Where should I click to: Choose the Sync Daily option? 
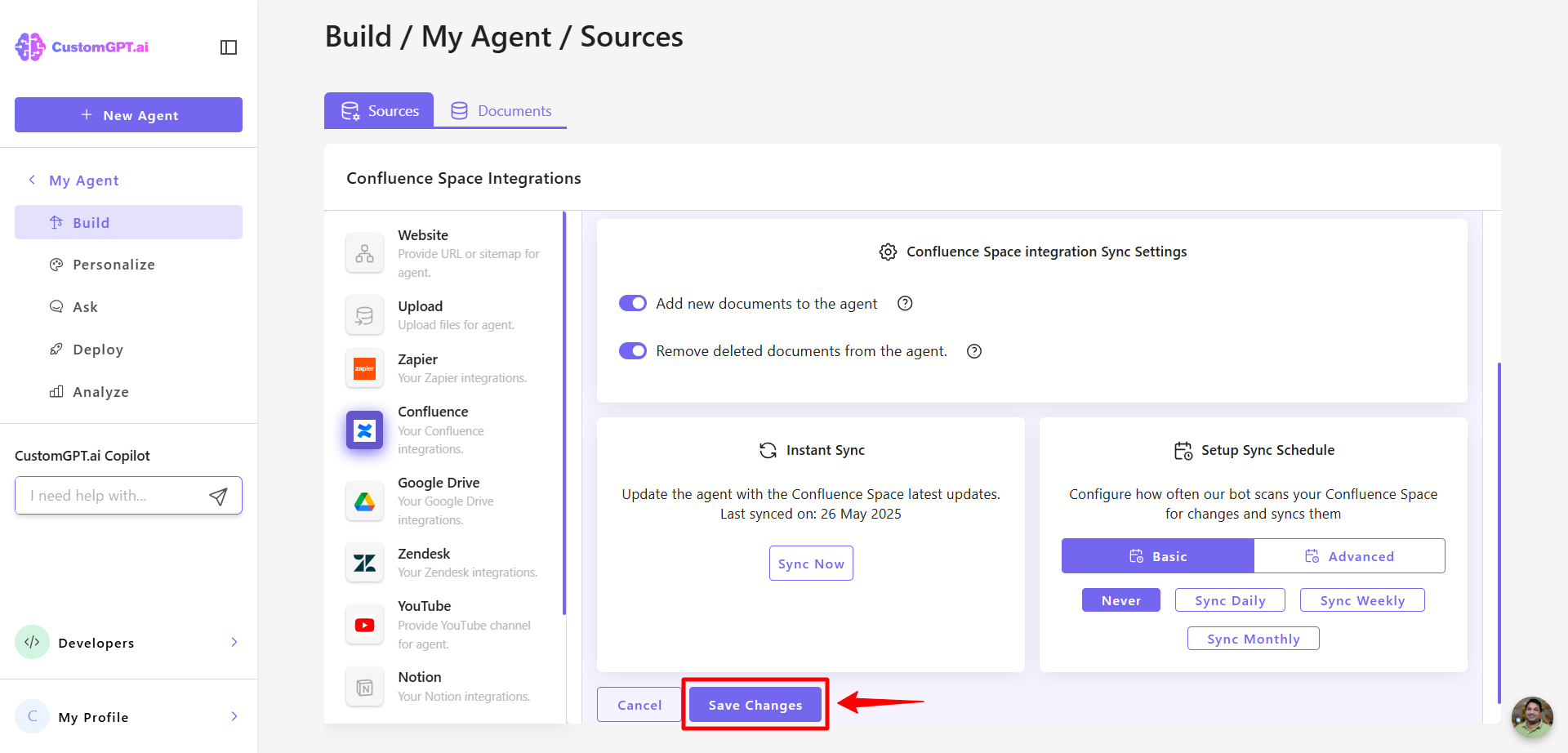coord(1230,600)
